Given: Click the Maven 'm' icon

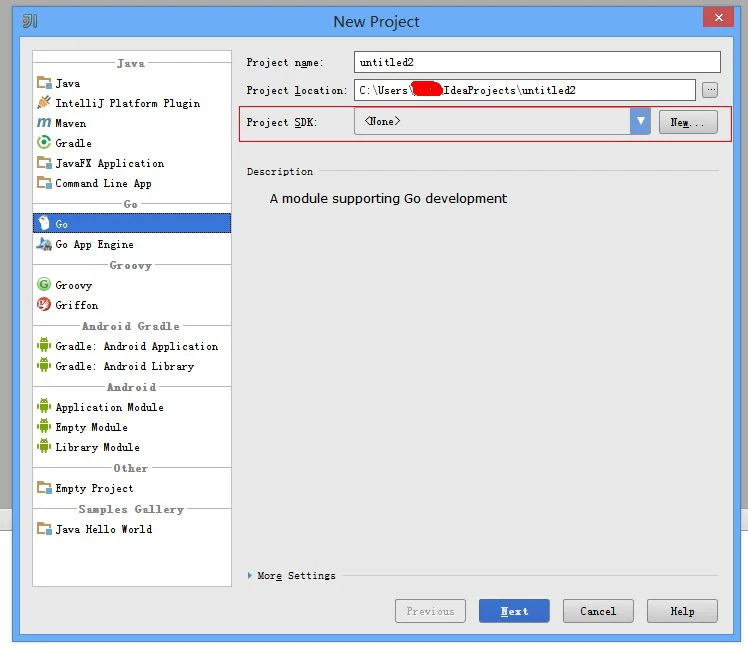Looking at the screenshot, I should (44, 123).
